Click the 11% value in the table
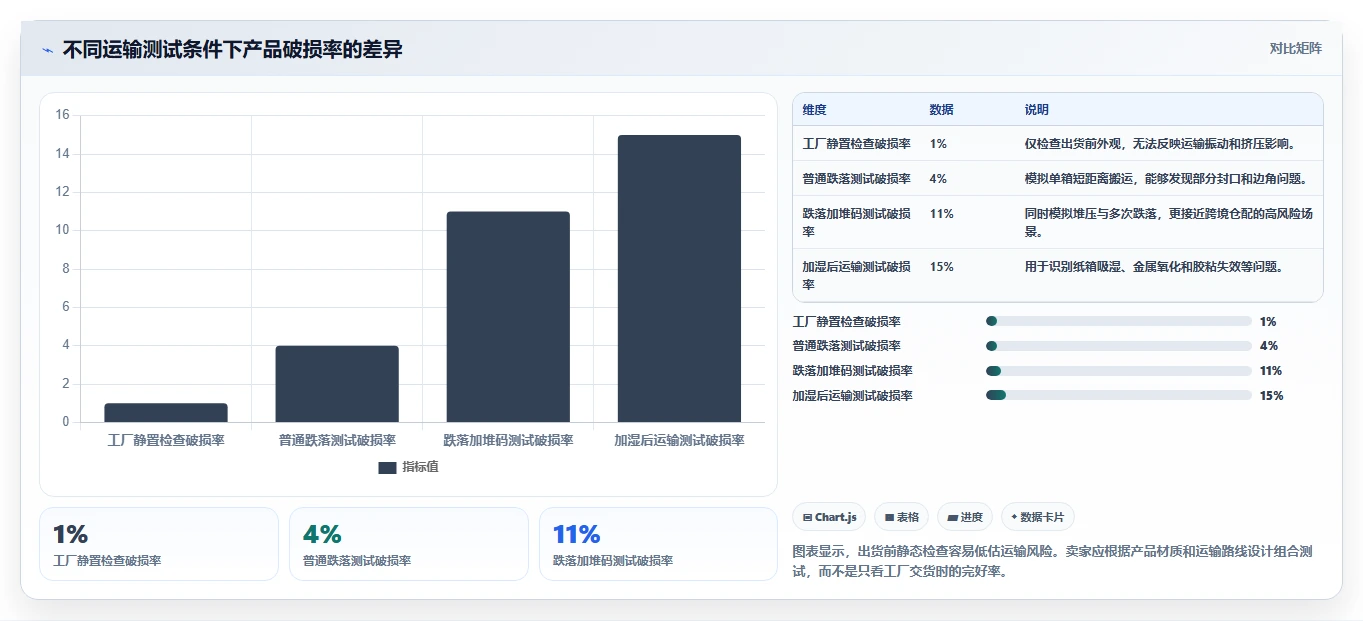1363x621 pixels. (x=941, y=213)
